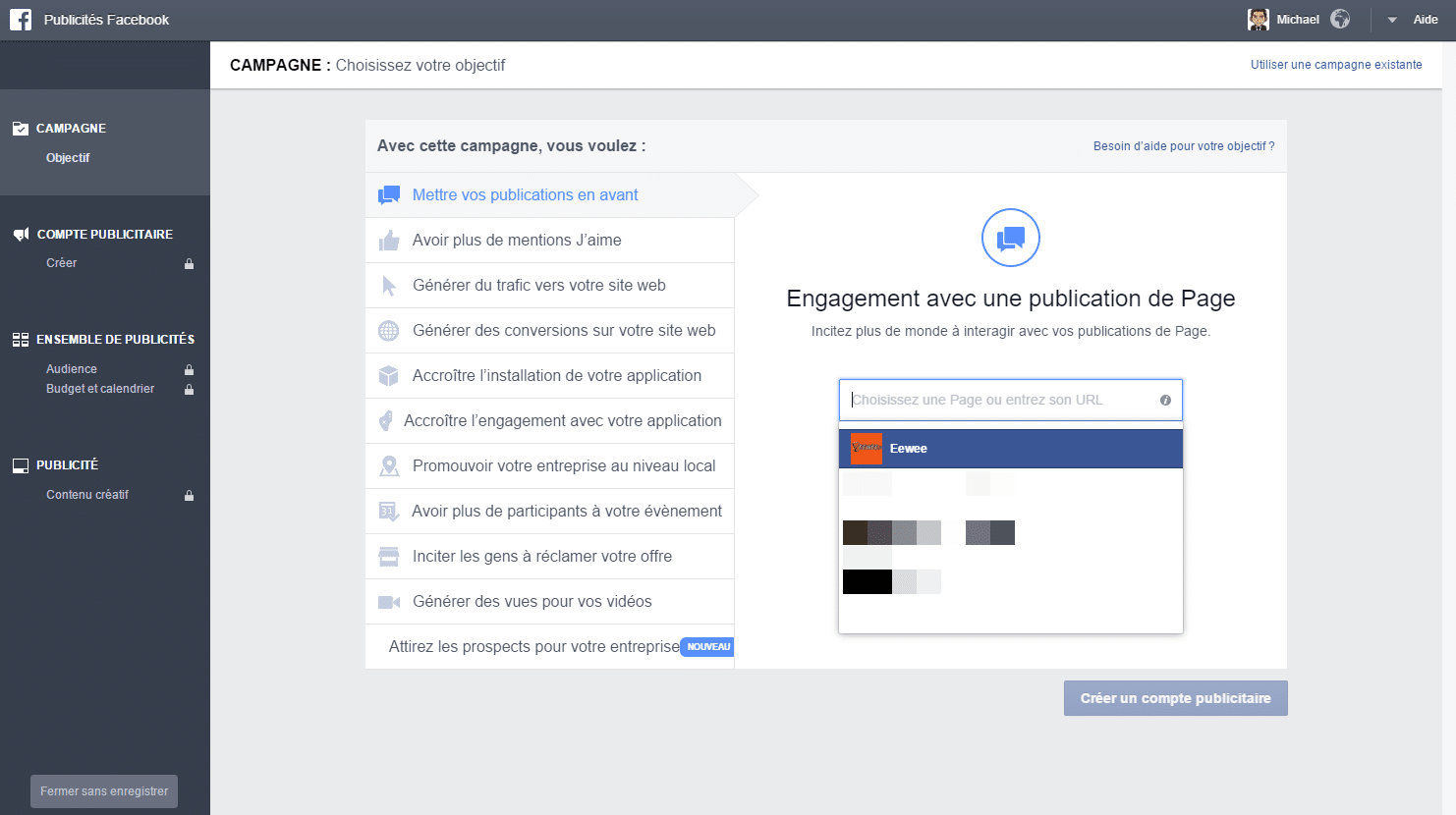The width and height of the screenshot is (1456, 815).
Task: Click the ticket icon for offer claims
Action: (388, 556)
